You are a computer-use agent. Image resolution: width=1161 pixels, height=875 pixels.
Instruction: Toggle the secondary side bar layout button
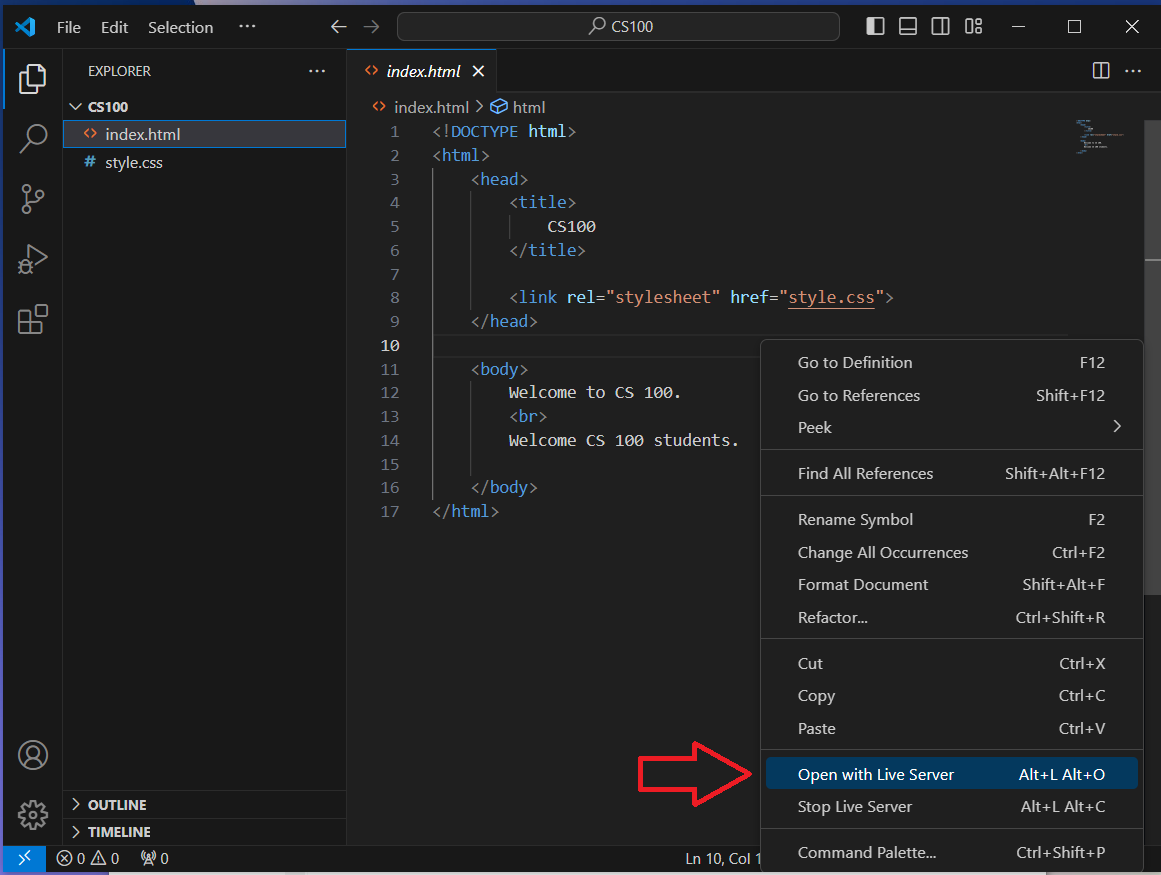pos(941,27)
